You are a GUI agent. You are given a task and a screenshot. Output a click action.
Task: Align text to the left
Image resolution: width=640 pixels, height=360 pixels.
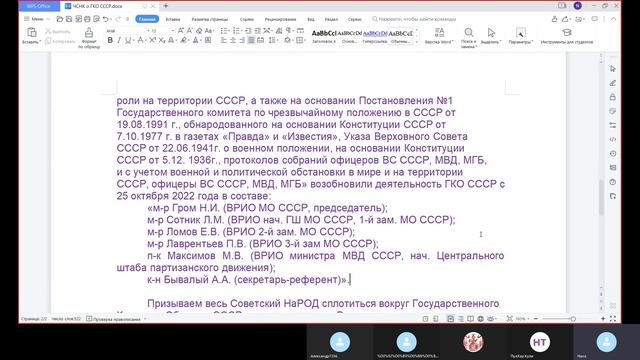224,40
